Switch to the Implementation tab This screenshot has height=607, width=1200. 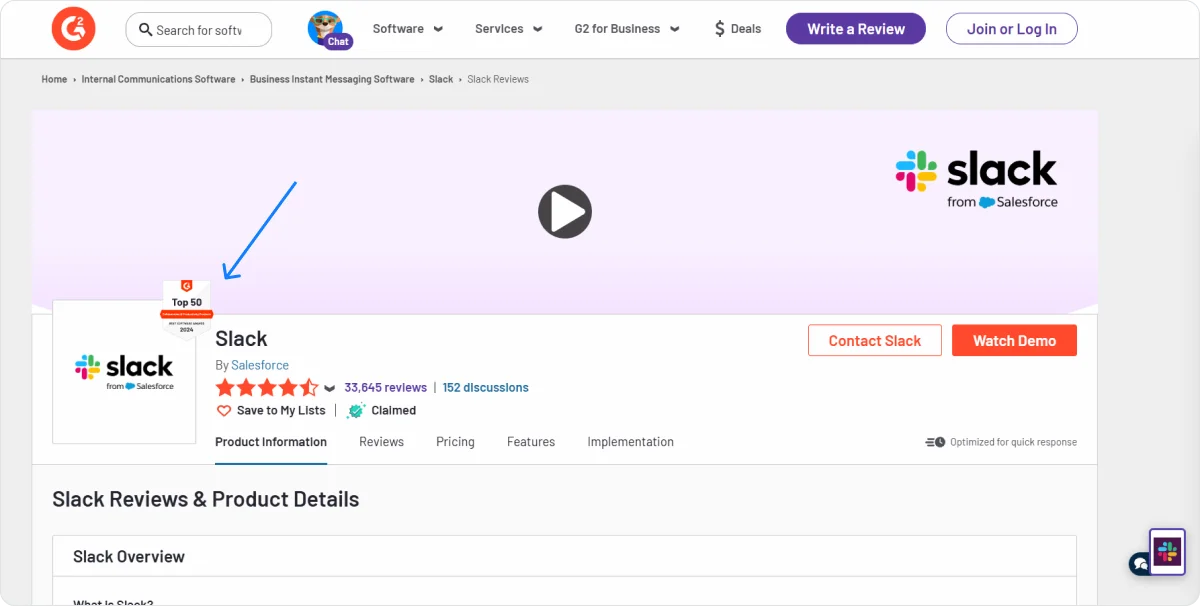pos(631,442)
